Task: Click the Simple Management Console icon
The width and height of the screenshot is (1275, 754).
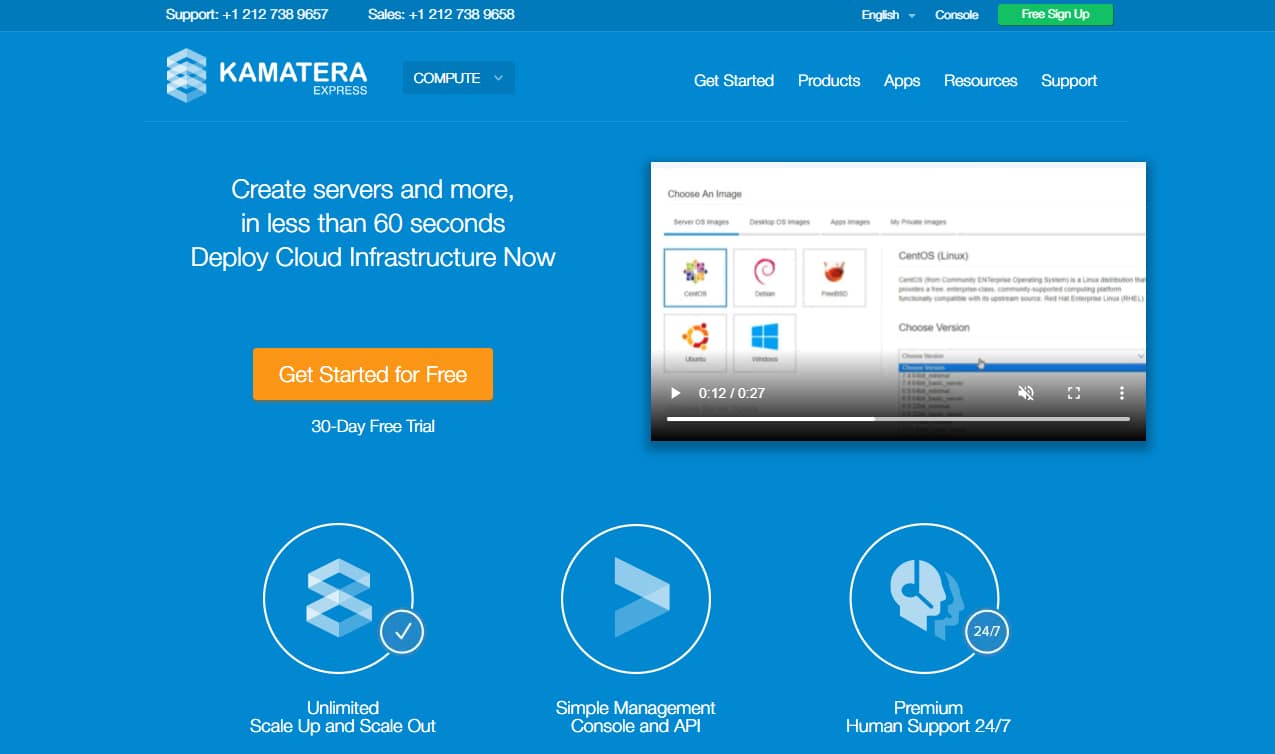Action: (636, 597)
